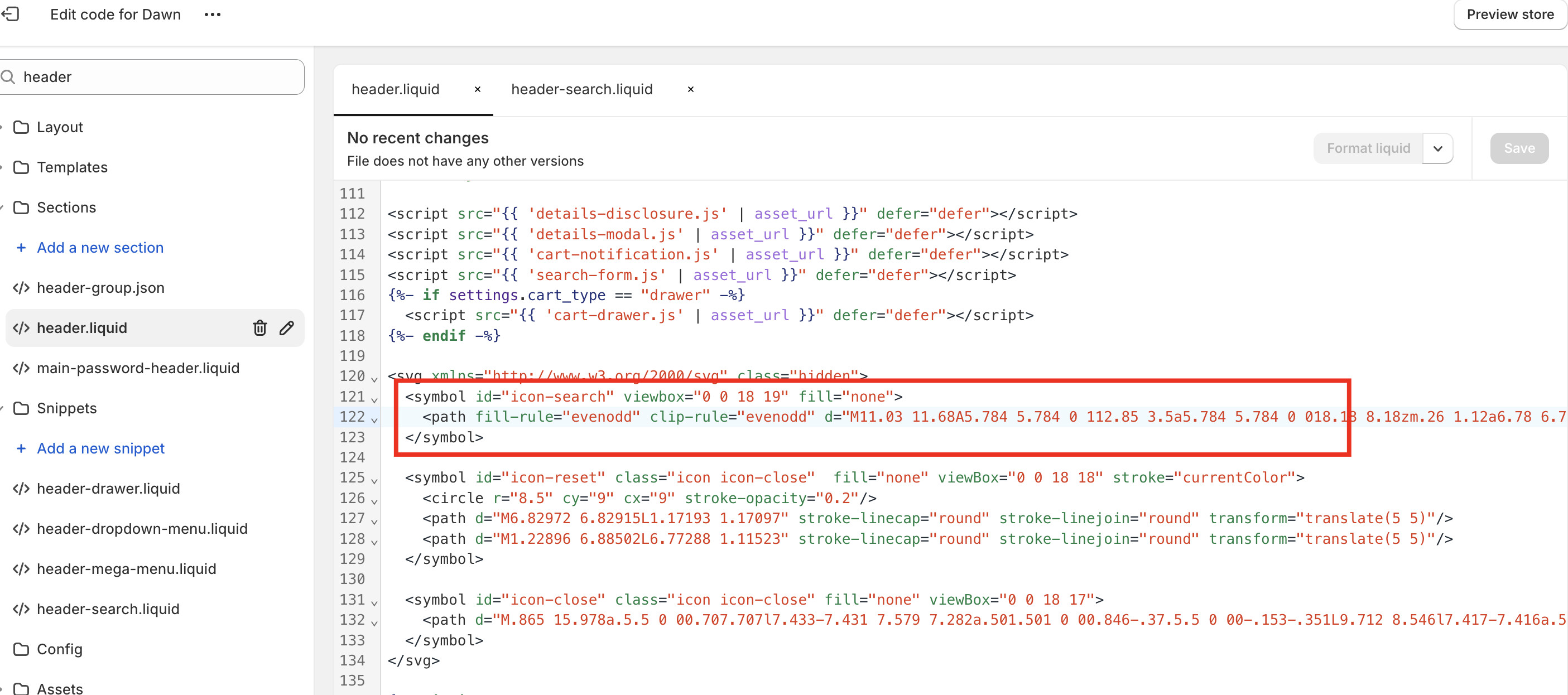Click the Preview store button
The image size is (1568, 695).
tap(1509, 15)
